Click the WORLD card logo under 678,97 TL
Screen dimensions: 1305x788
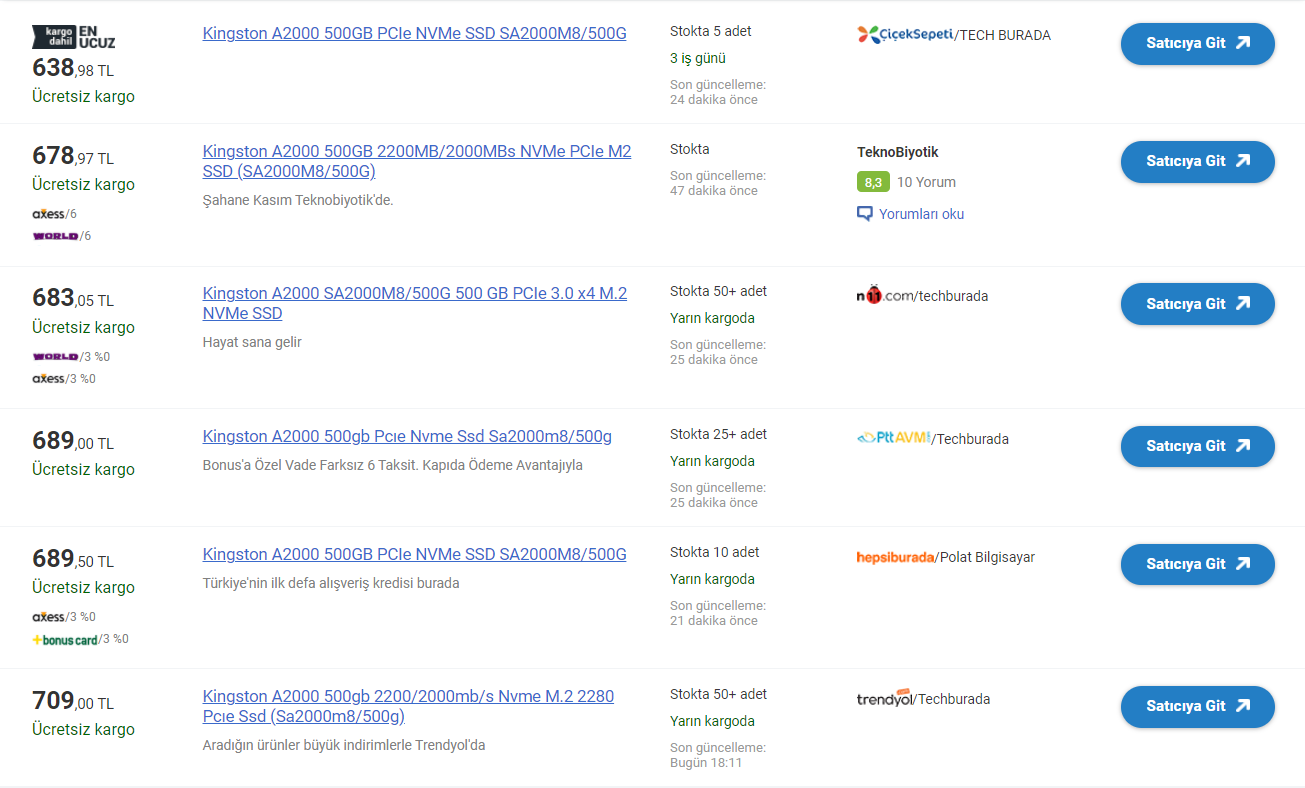(x=55, y=236)
